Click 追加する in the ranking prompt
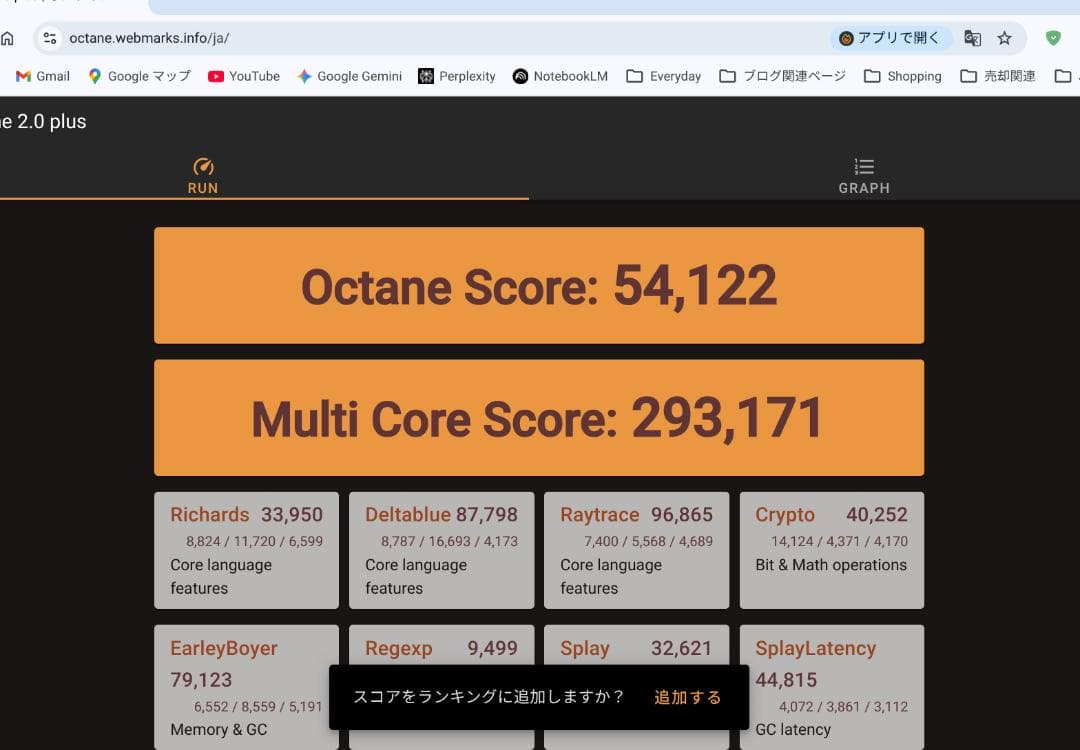 (x=687, y=697)
